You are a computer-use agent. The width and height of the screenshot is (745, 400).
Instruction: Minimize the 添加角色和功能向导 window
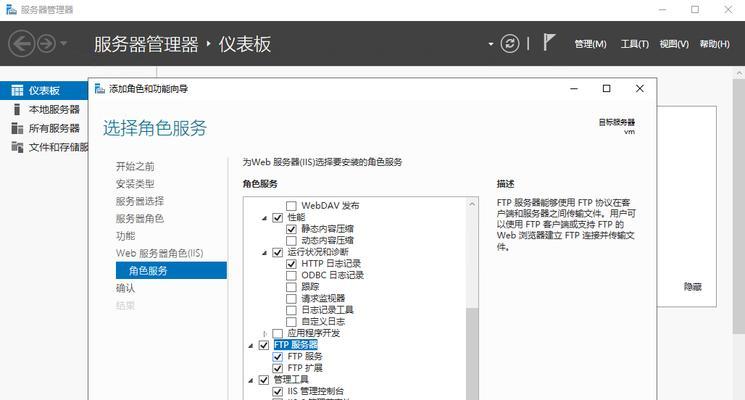[574, 88]
